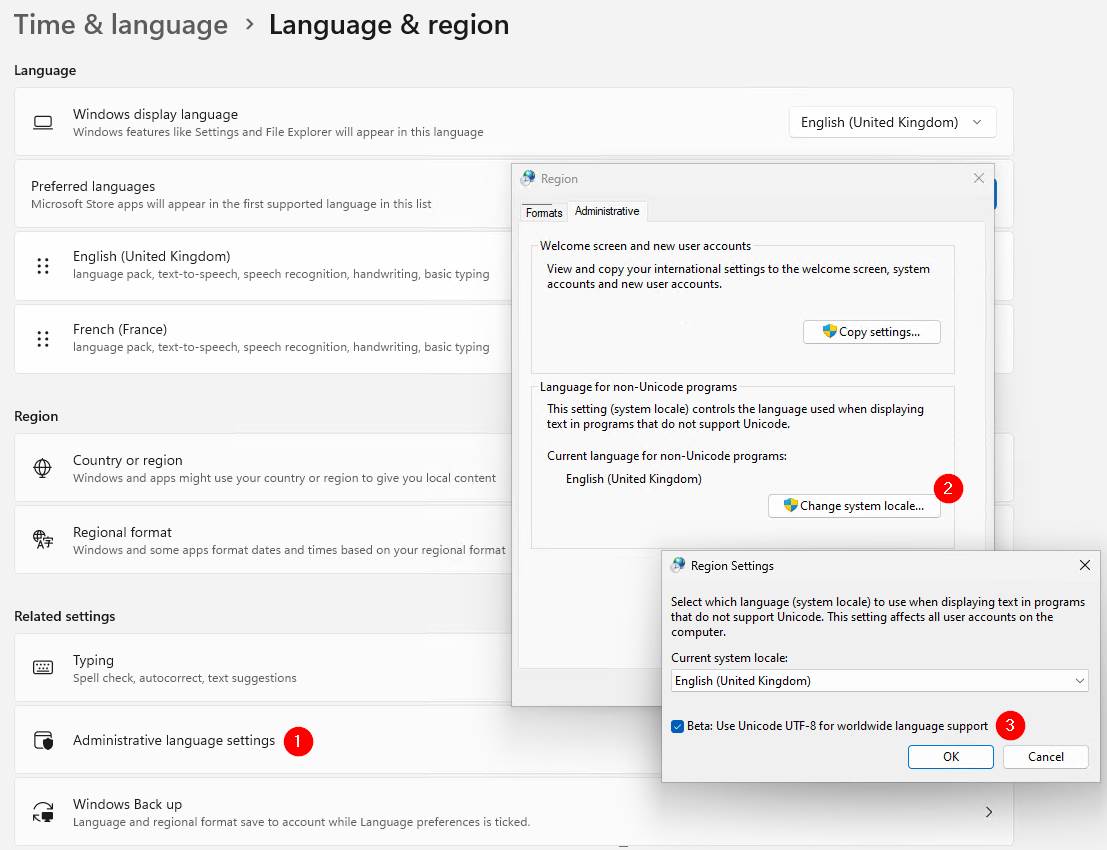Click the keyboard icon next to Typing
Viewport: 1107px width, 850px height.
[42, 668]
